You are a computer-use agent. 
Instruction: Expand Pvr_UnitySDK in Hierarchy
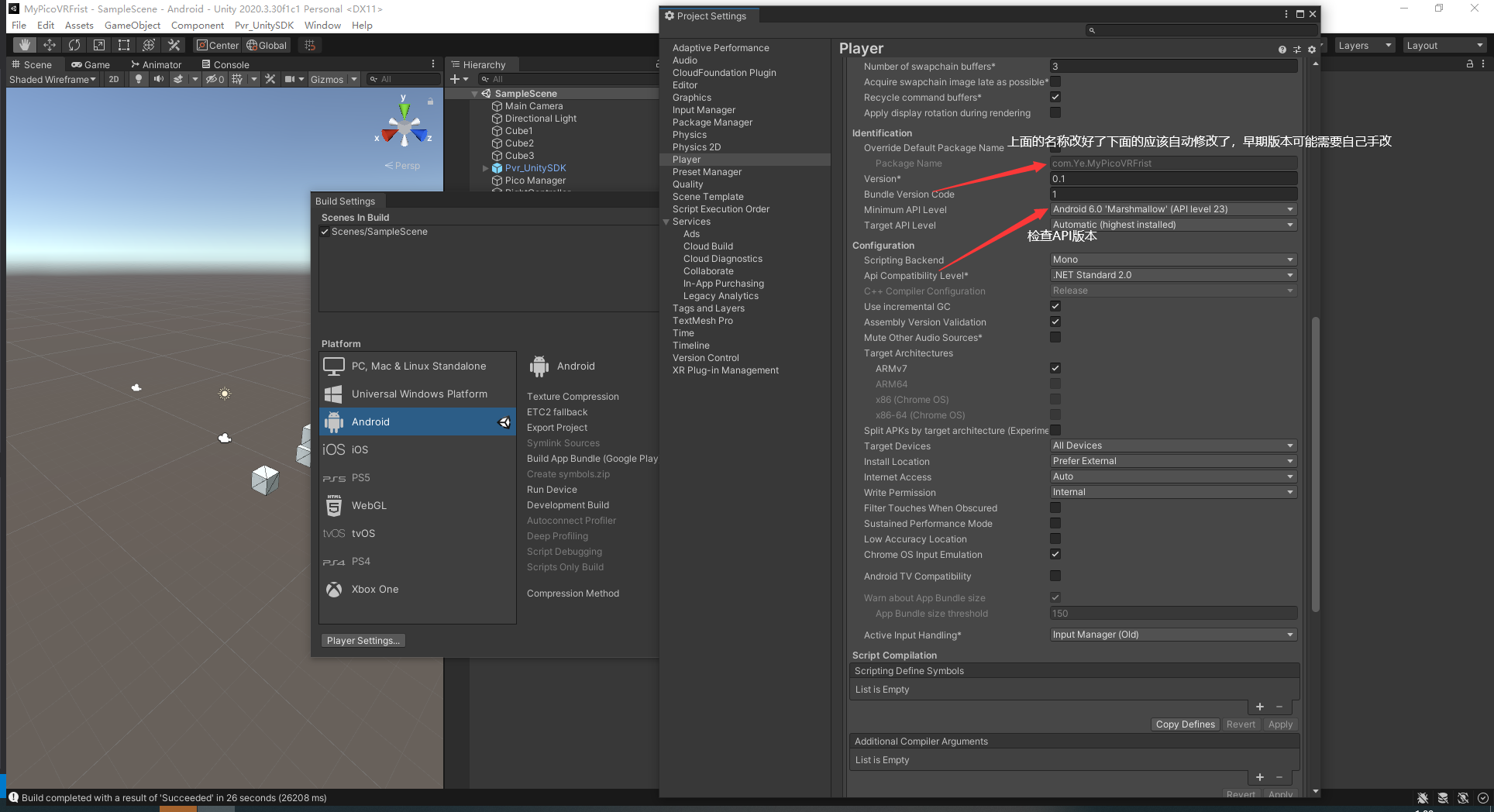(x=486, y=168)
